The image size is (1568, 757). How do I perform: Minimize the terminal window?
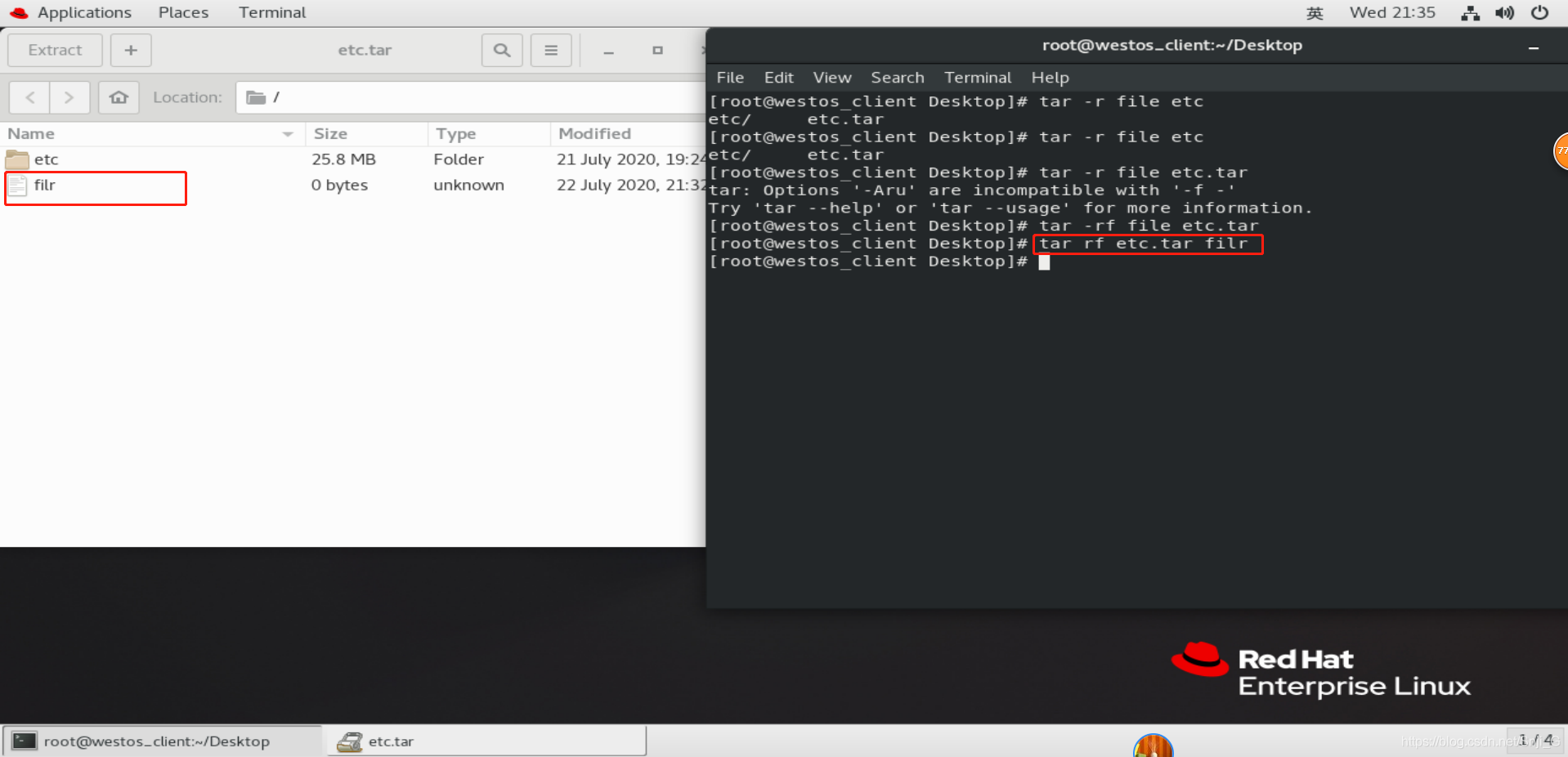pyautogui.click(x=1534, y=47)
